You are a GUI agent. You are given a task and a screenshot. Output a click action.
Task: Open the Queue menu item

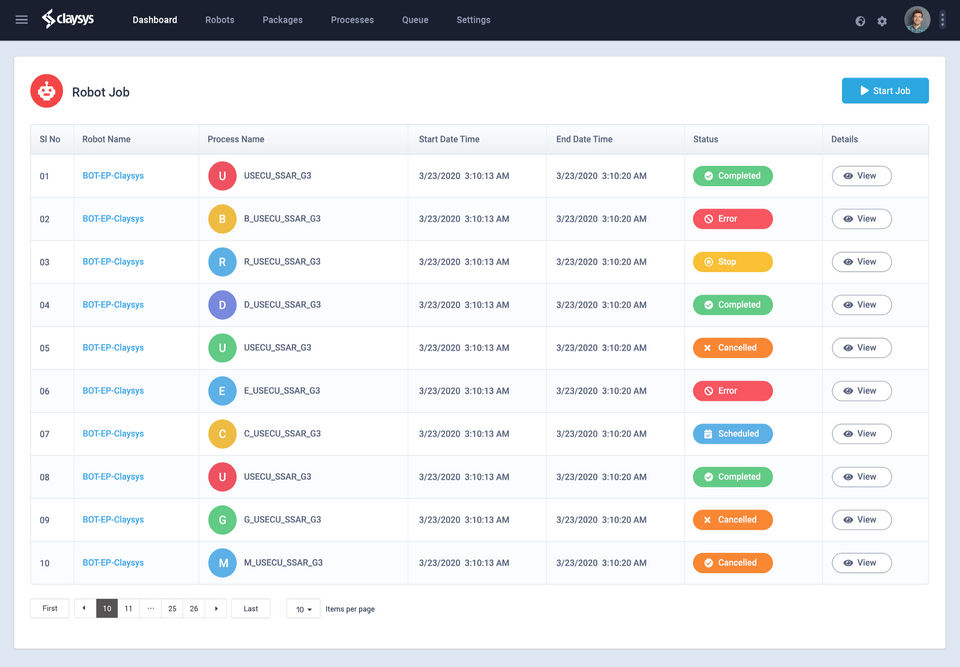[415, 20]
